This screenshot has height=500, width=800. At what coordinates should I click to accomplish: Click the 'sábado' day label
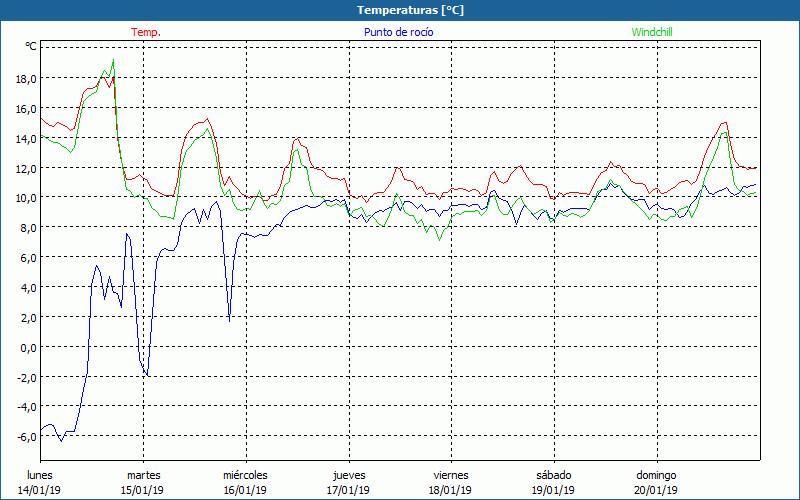554,475
